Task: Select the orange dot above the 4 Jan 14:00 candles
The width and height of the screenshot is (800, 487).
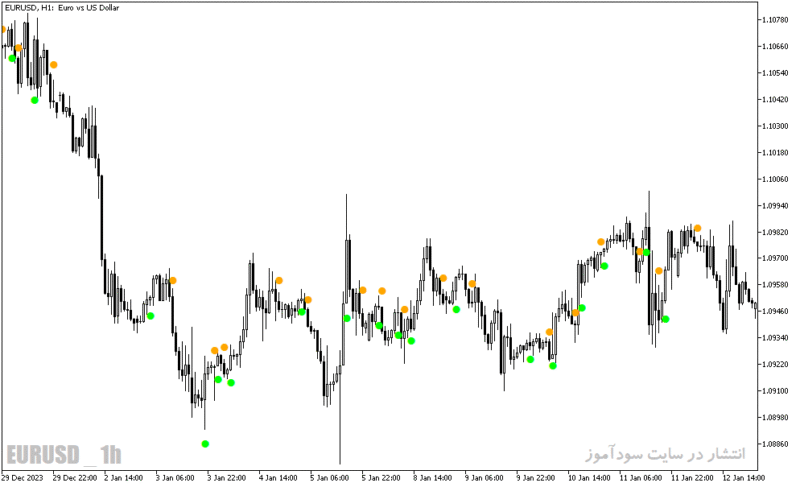Action: click(279, 280)
